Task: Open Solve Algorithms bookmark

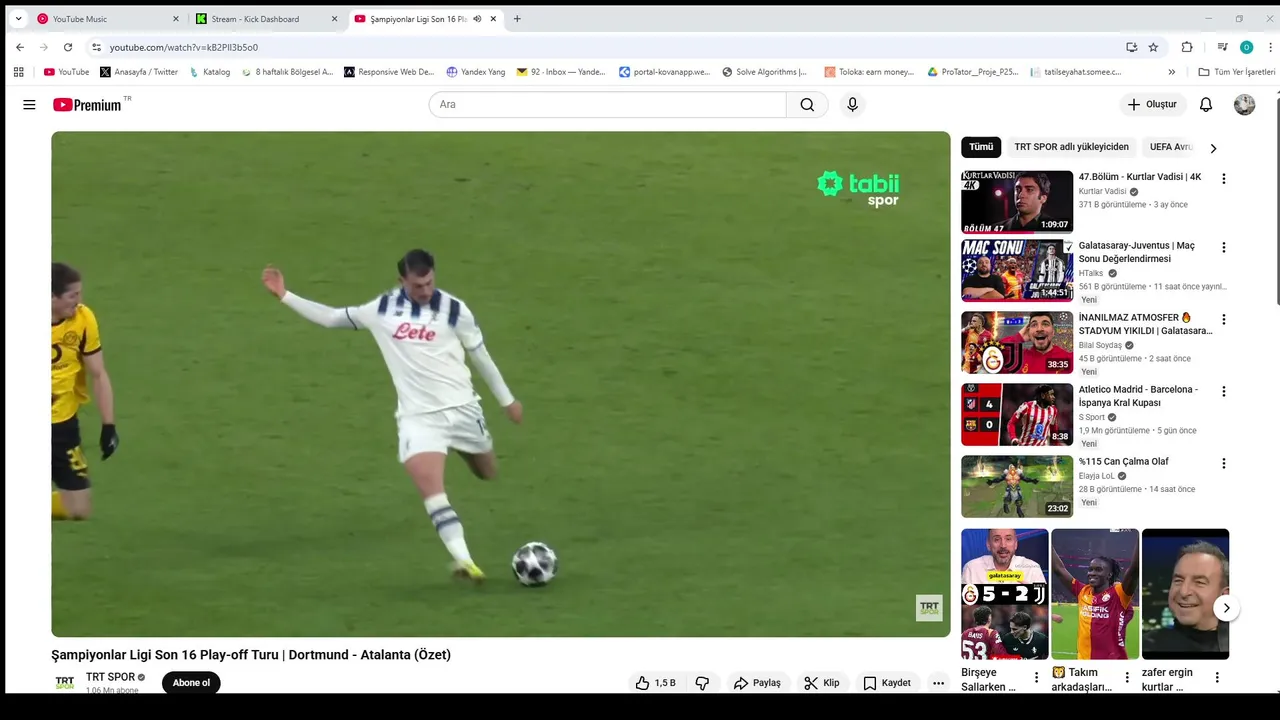Action: 764,72
